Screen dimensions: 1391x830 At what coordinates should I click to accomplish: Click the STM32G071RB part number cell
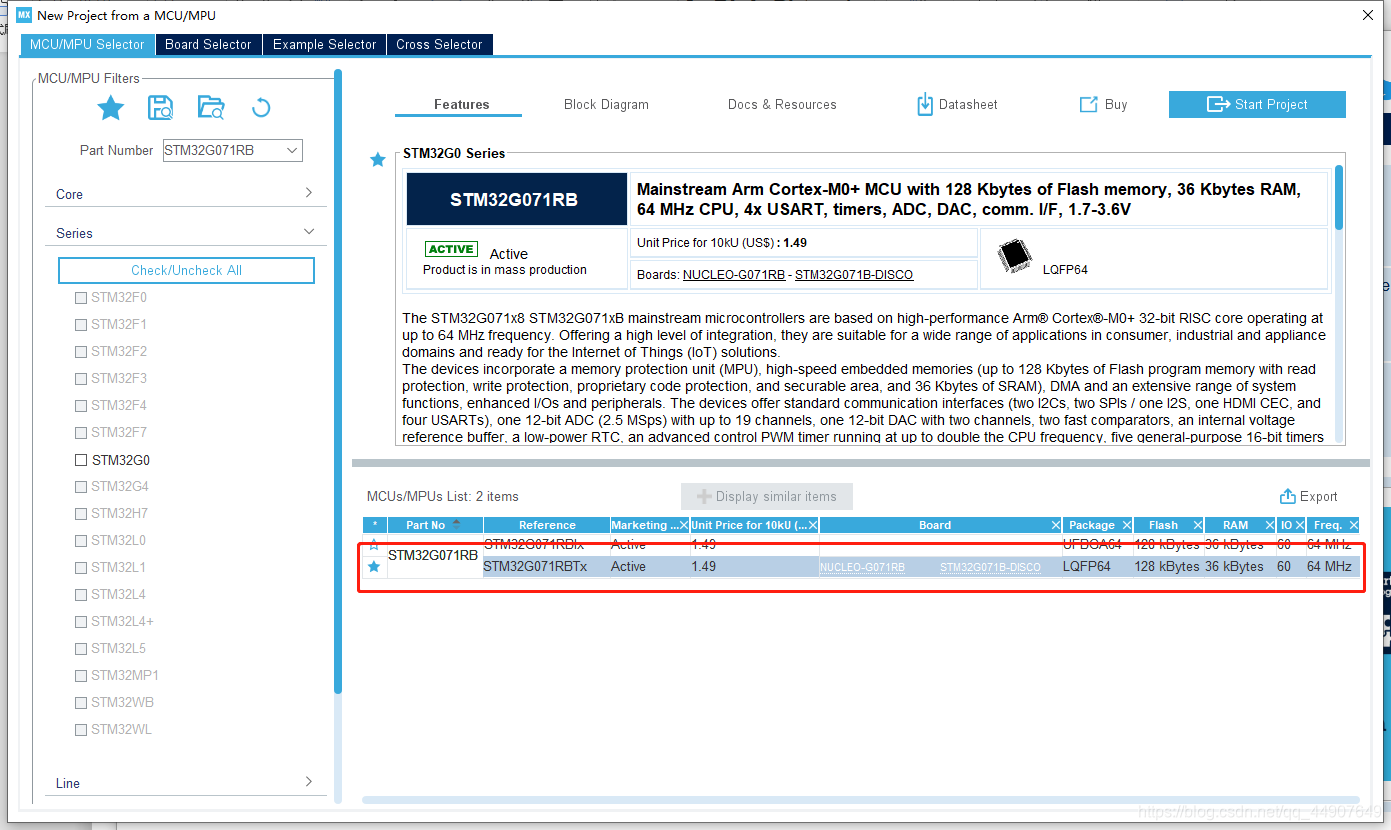tap(434, 556)
